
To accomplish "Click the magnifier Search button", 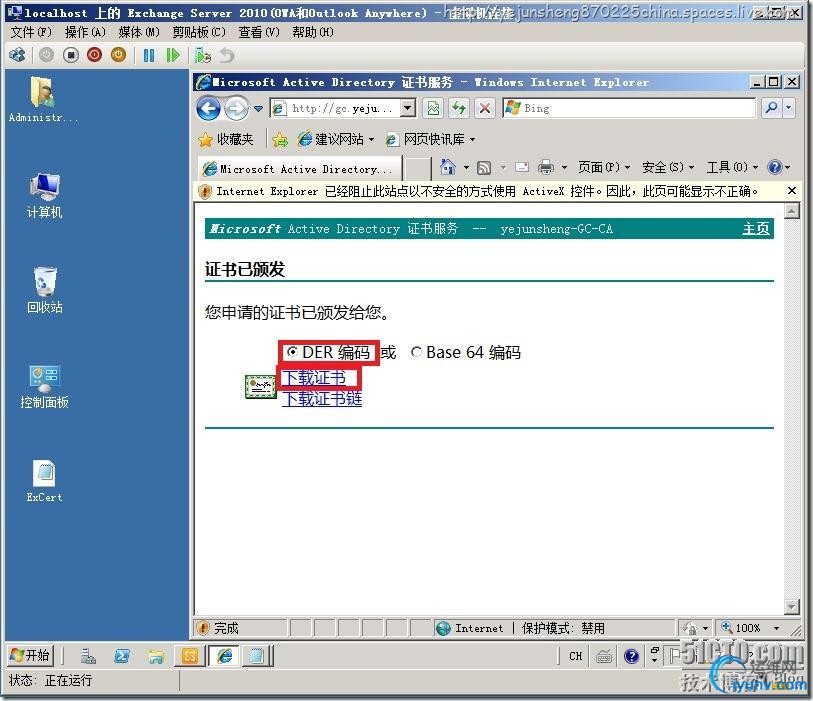I will pyautogui.click(x=772, y=108).
